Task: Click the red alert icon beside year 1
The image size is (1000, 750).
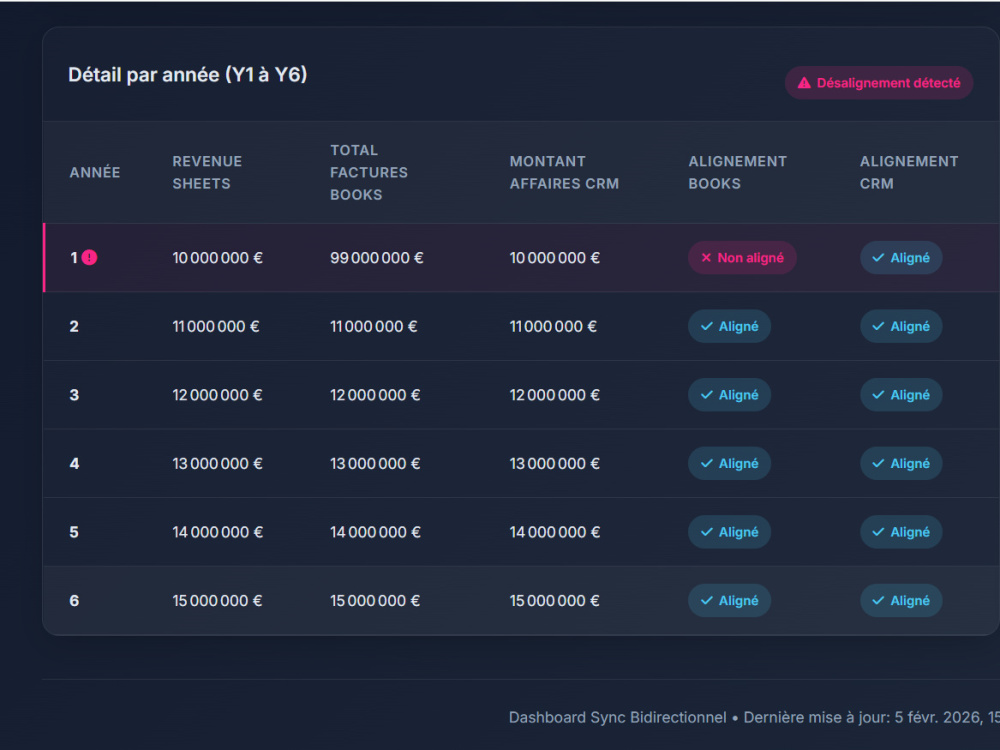Action: (x=89, y=258)
